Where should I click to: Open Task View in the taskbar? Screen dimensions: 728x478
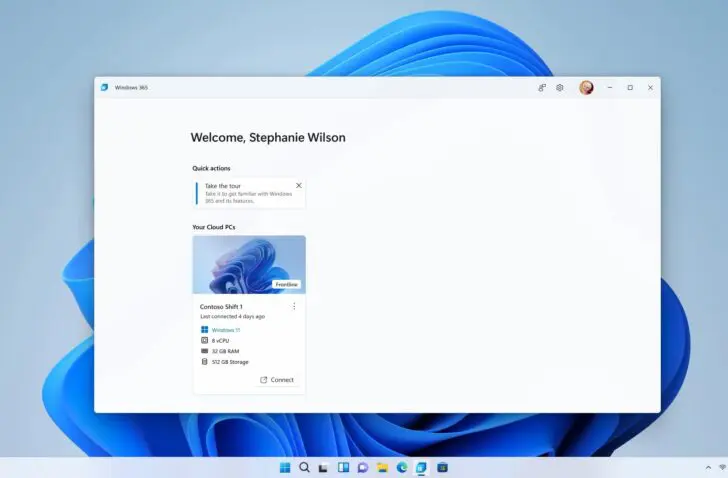click(x=323, y=468)
